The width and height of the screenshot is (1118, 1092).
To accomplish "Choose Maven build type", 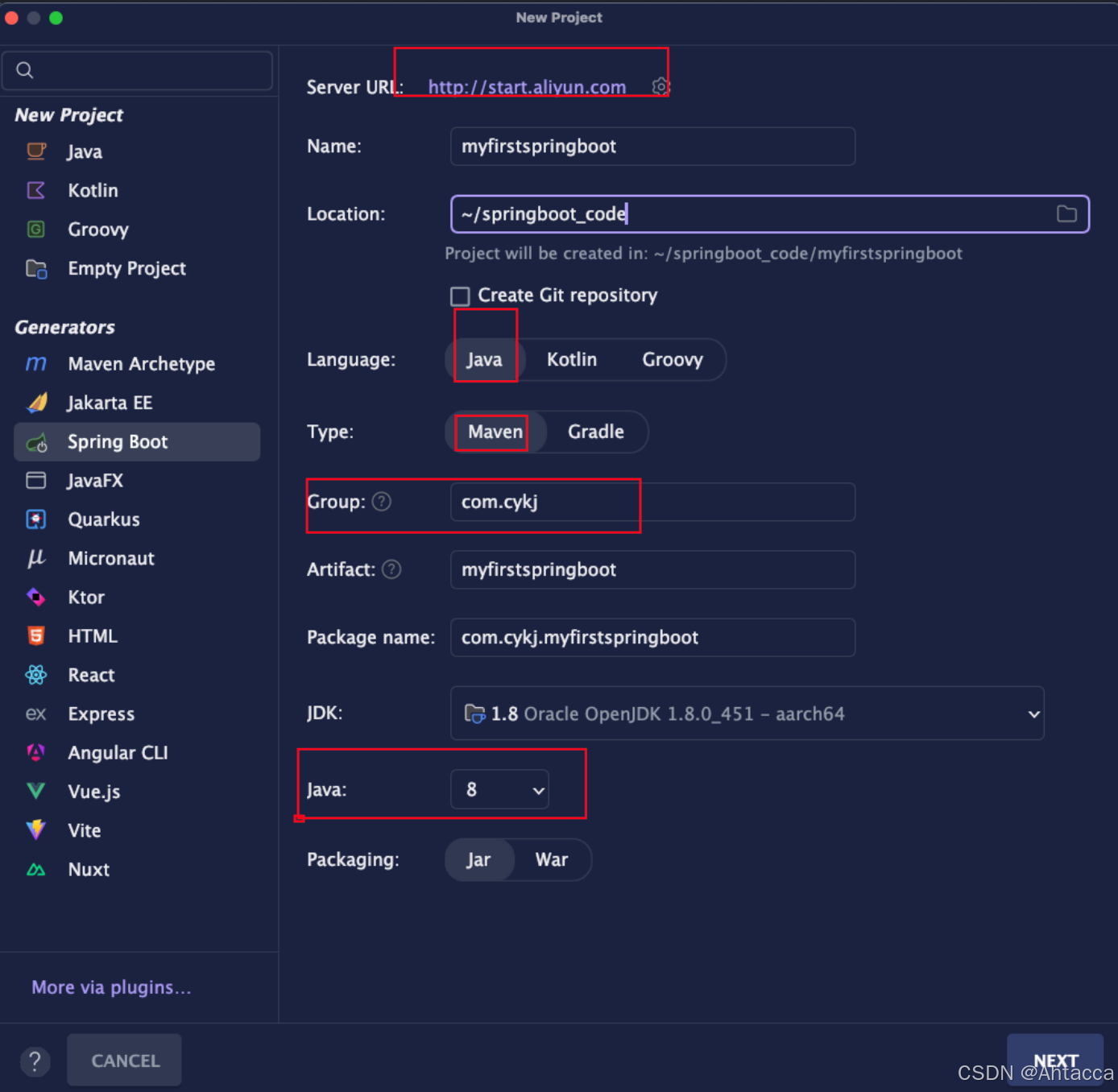I will [496, 432].
